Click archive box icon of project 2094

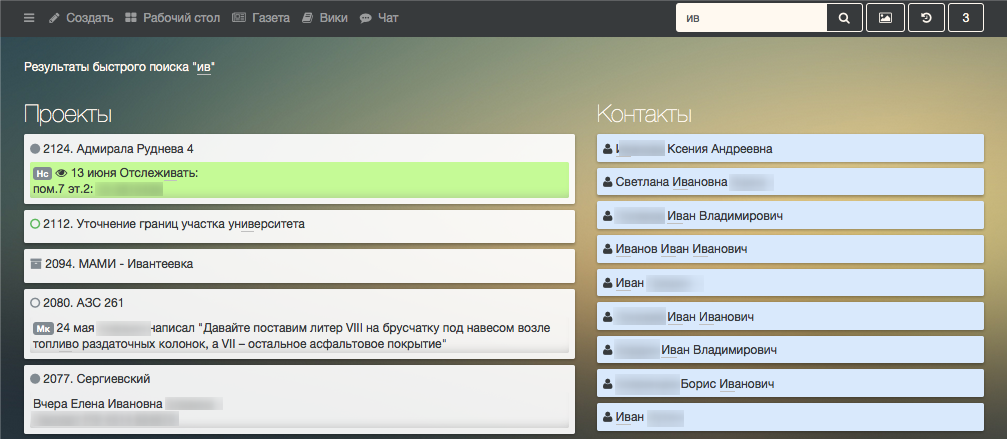coord(36,264)
